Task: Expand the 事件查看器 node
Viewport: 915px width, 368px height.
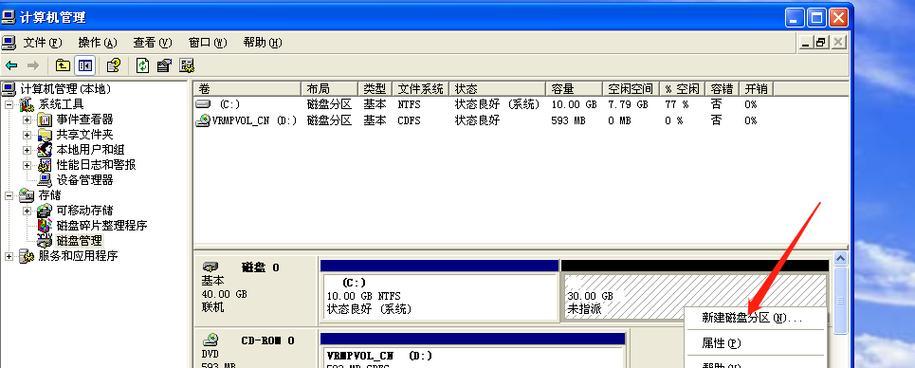Action: click(x=27, y=120)
